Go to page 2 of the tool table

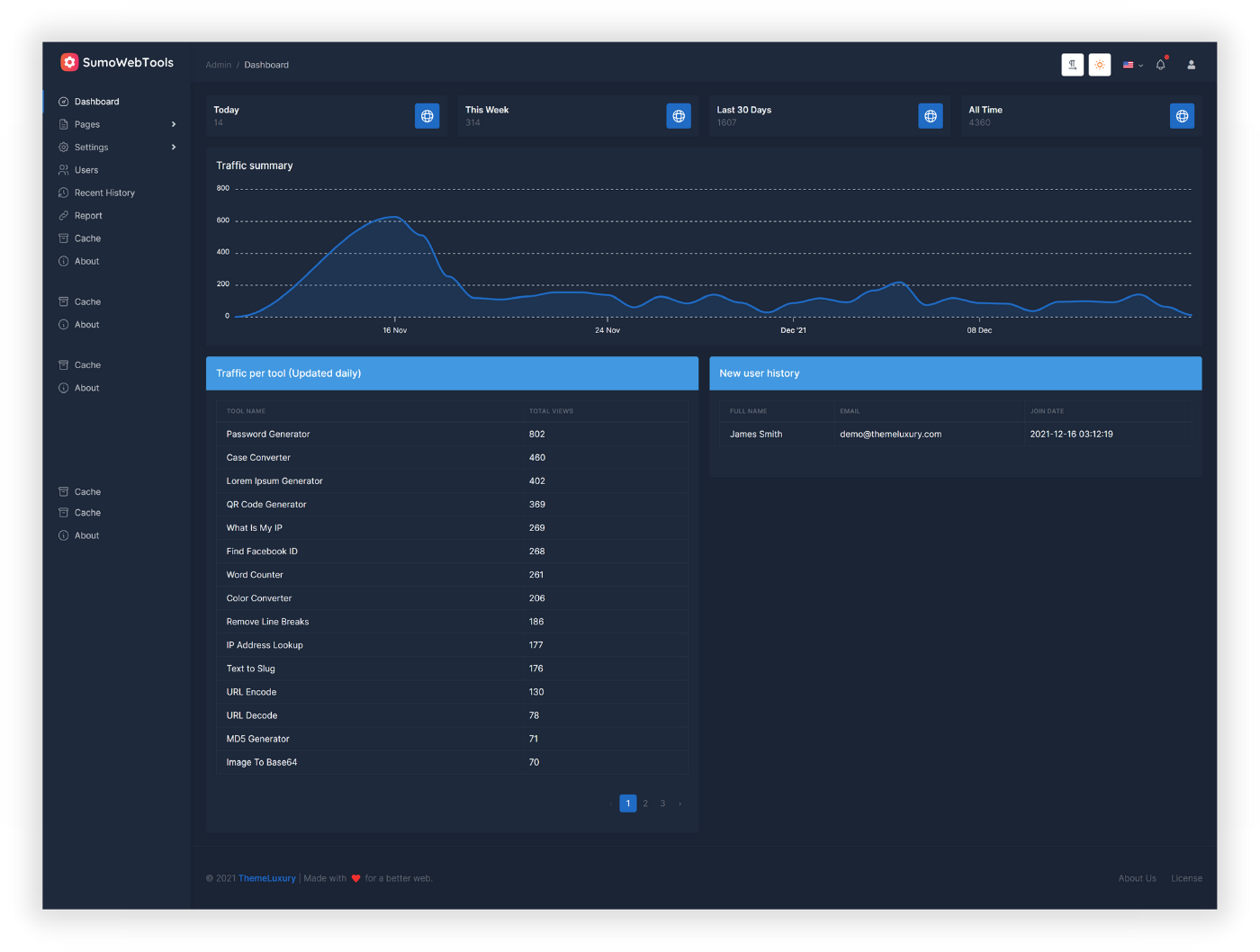[x=645, y=804]
